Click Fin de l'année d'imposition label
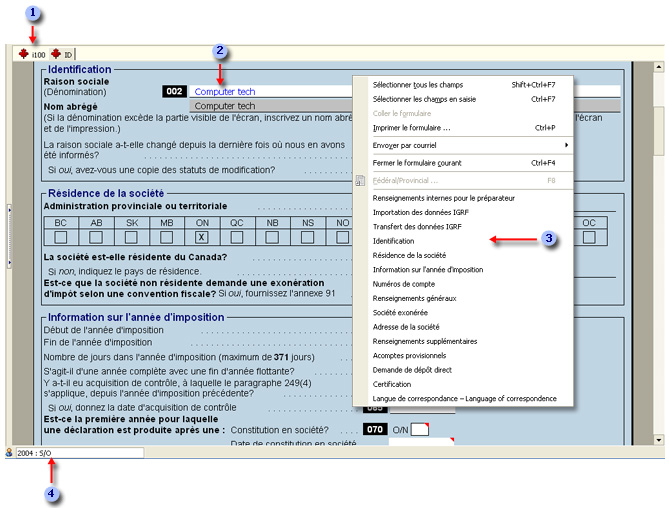 coord(98,343)
